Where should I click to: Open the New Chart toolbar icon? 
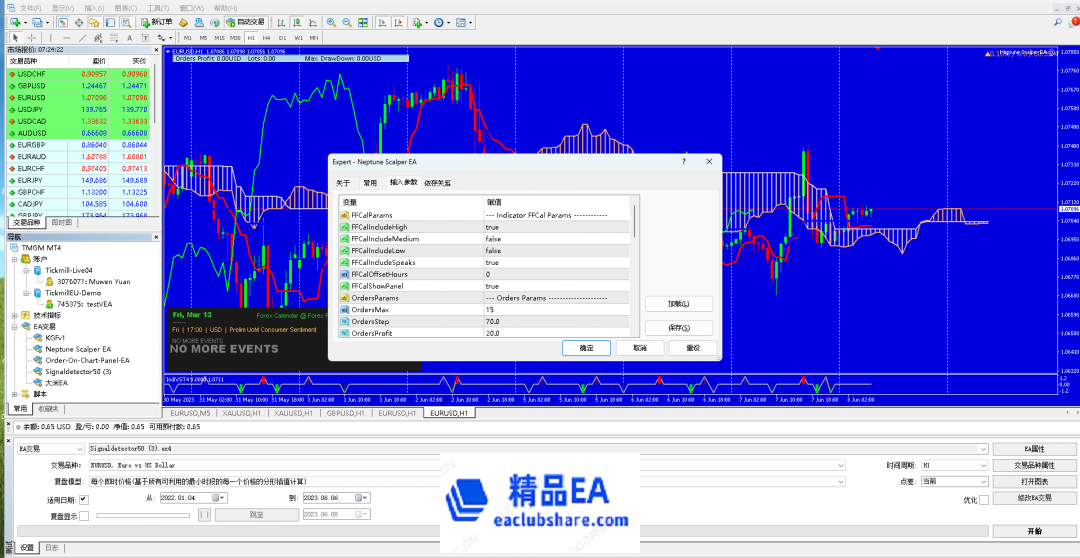tap(14, 22)
